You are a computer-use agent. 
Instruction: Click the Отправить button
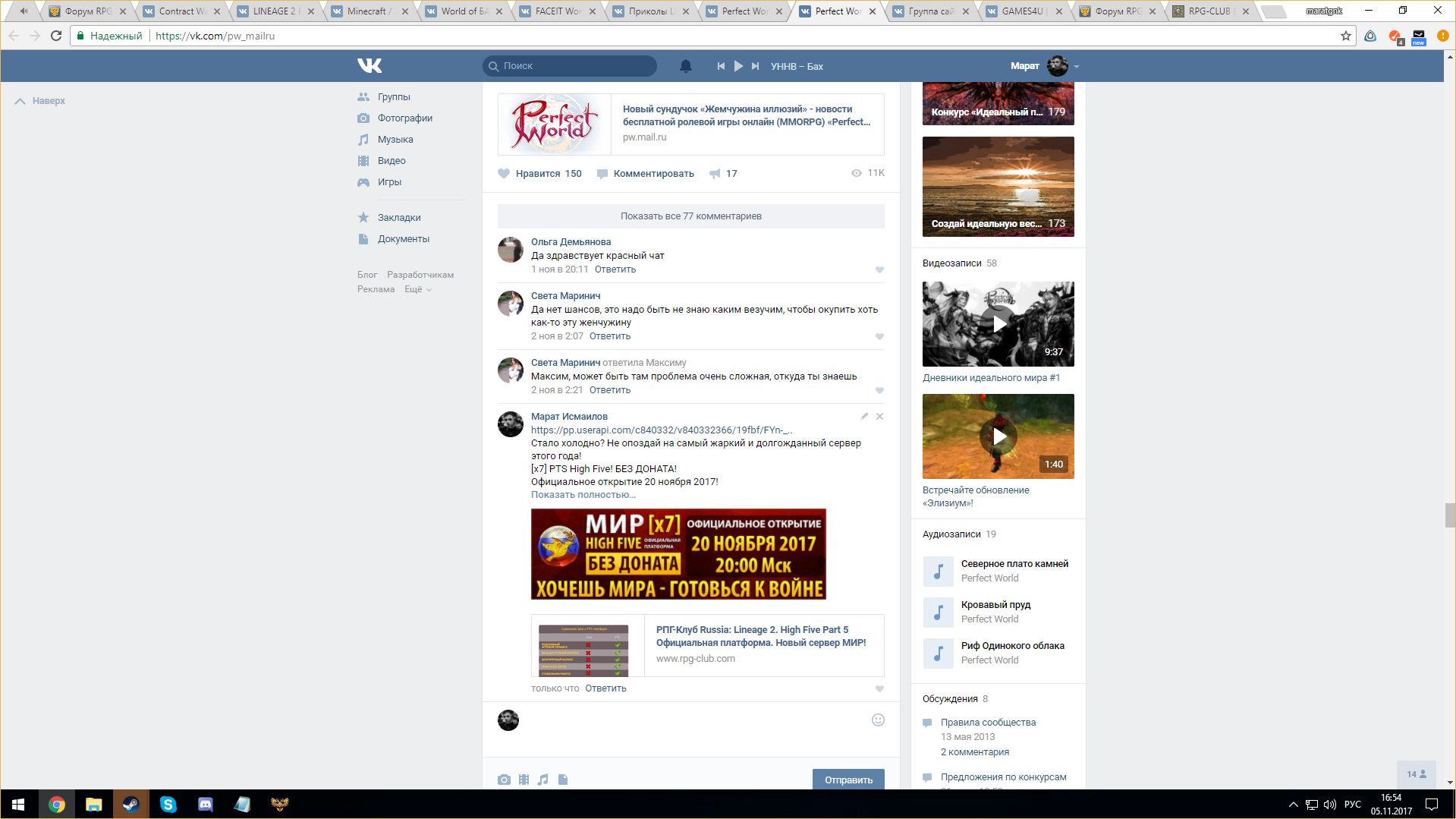tap(848, 780)
